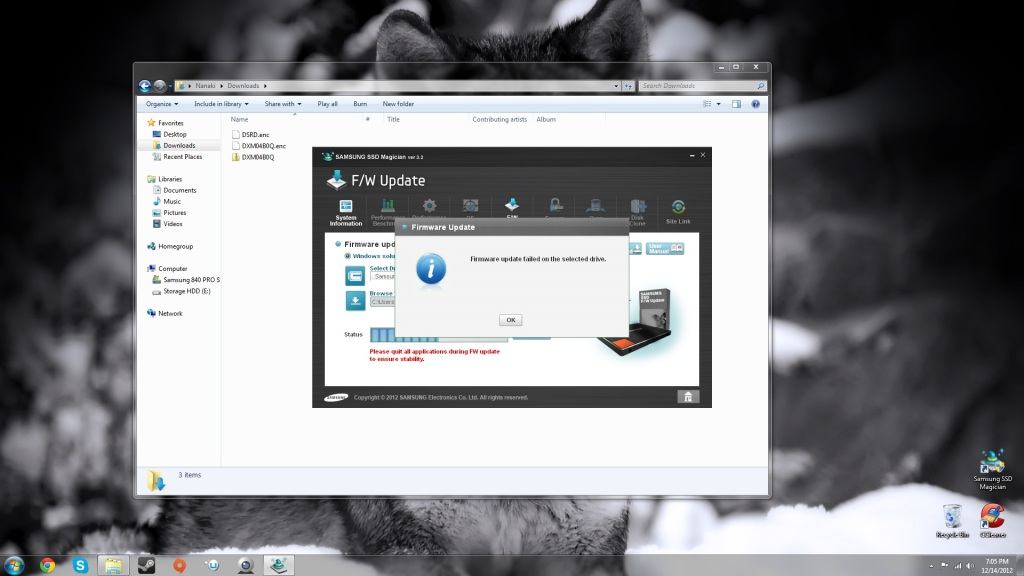Open the Include in library dropdown
The height and width of the screenshot is (576, 1024).
click(221, 104)
